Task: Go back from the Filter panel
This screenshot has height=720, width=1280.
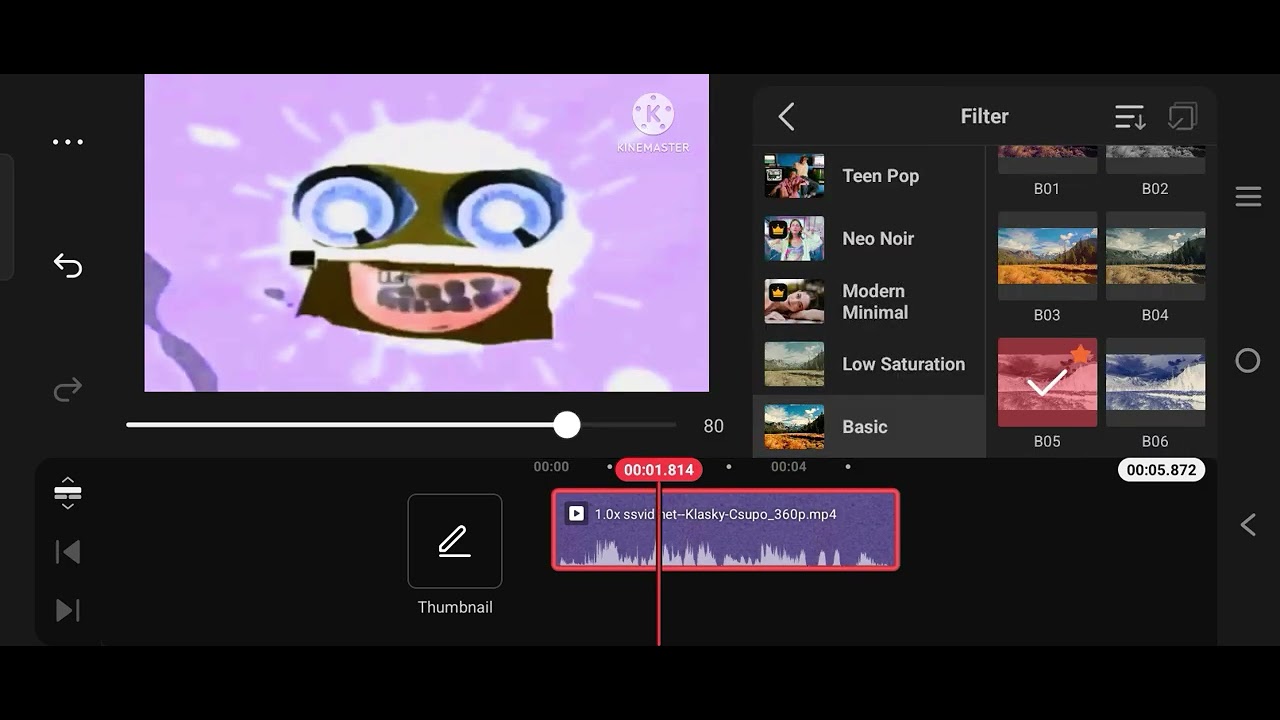Action: coord(787,117)
